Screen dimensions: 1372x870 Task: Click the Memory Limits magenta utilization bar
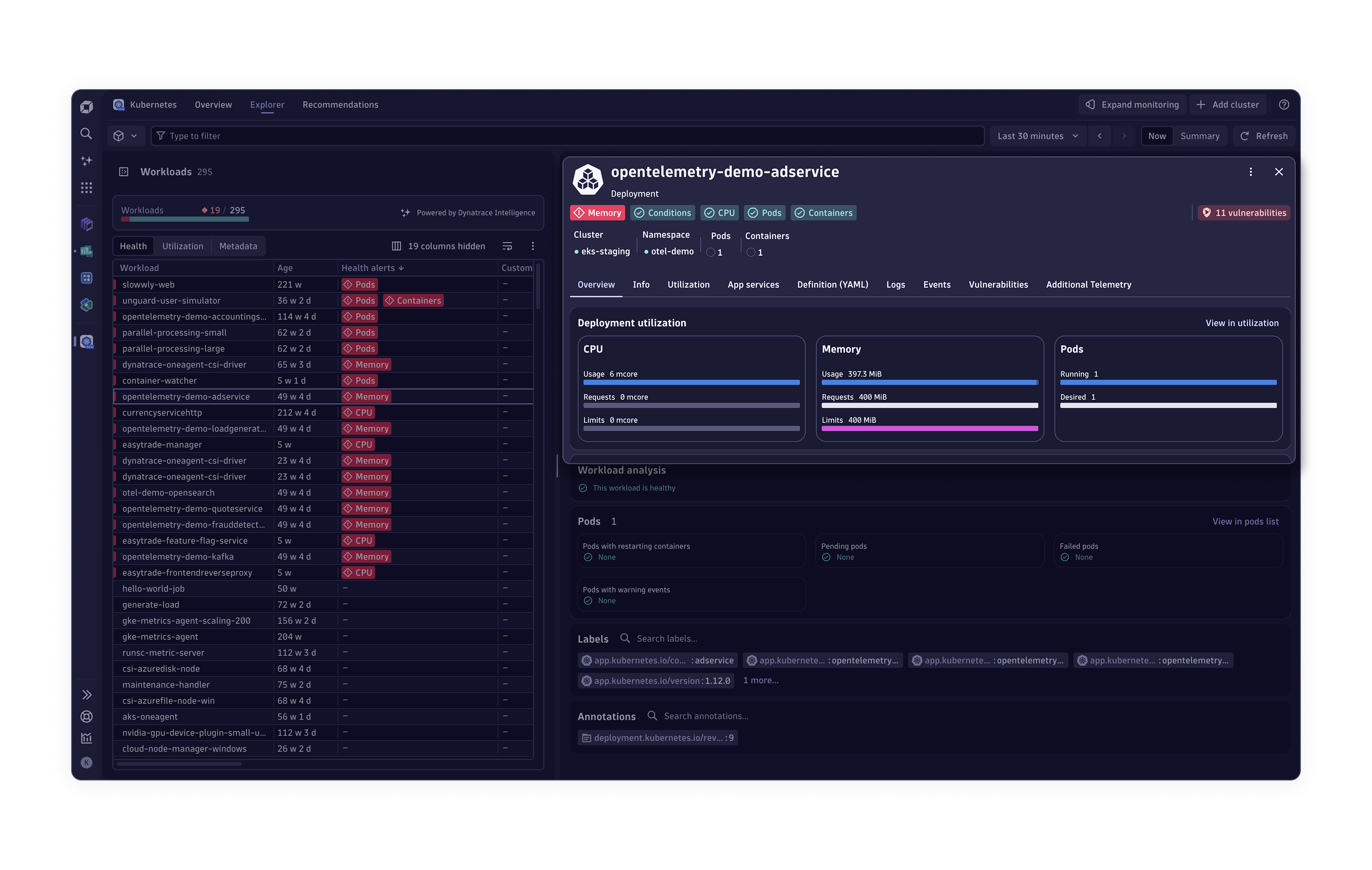click(x=929, y=429)
